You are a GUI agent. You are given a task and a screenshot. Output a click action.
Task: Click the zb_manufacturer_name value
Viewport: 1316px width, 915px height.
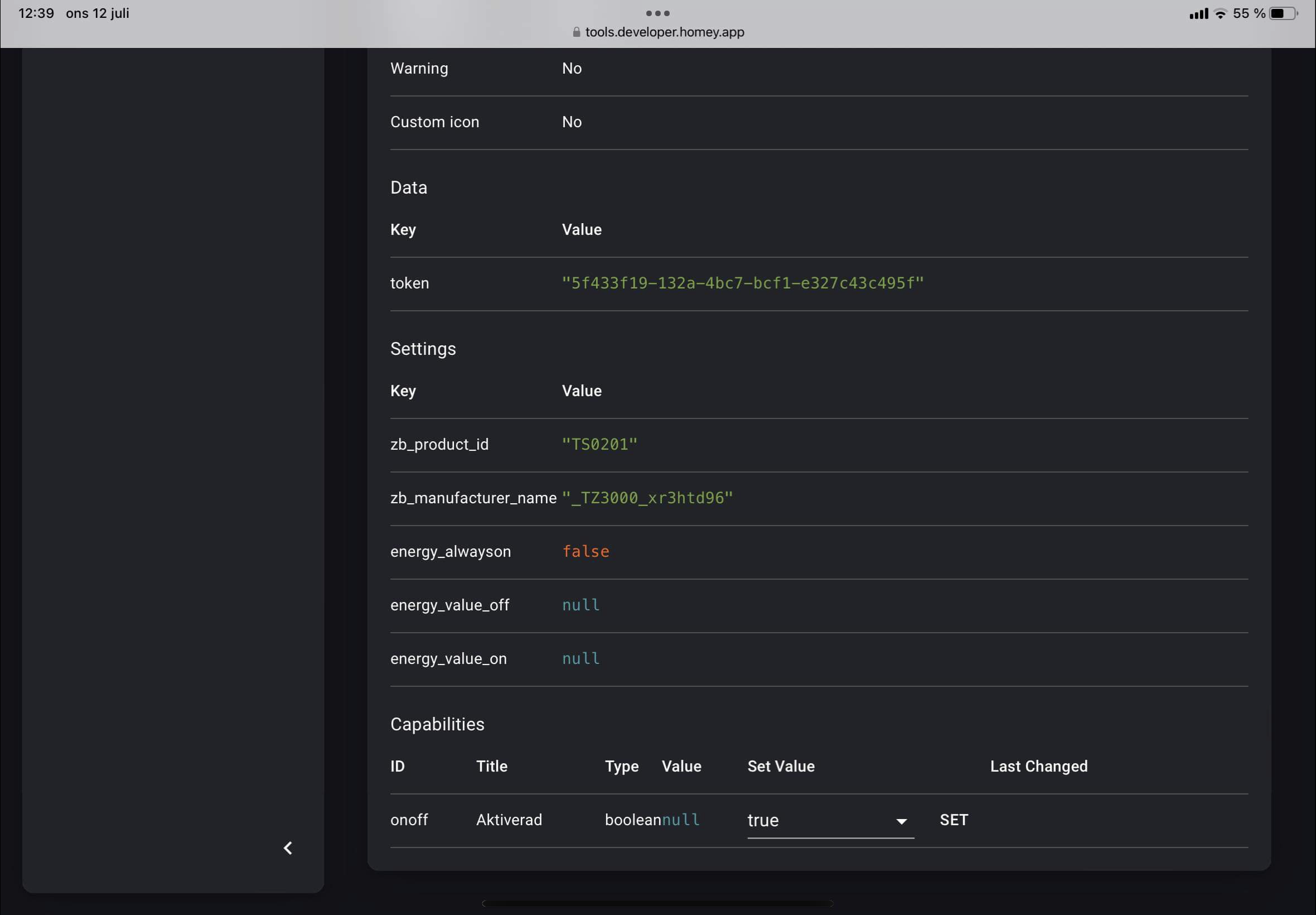pos(647,497)
